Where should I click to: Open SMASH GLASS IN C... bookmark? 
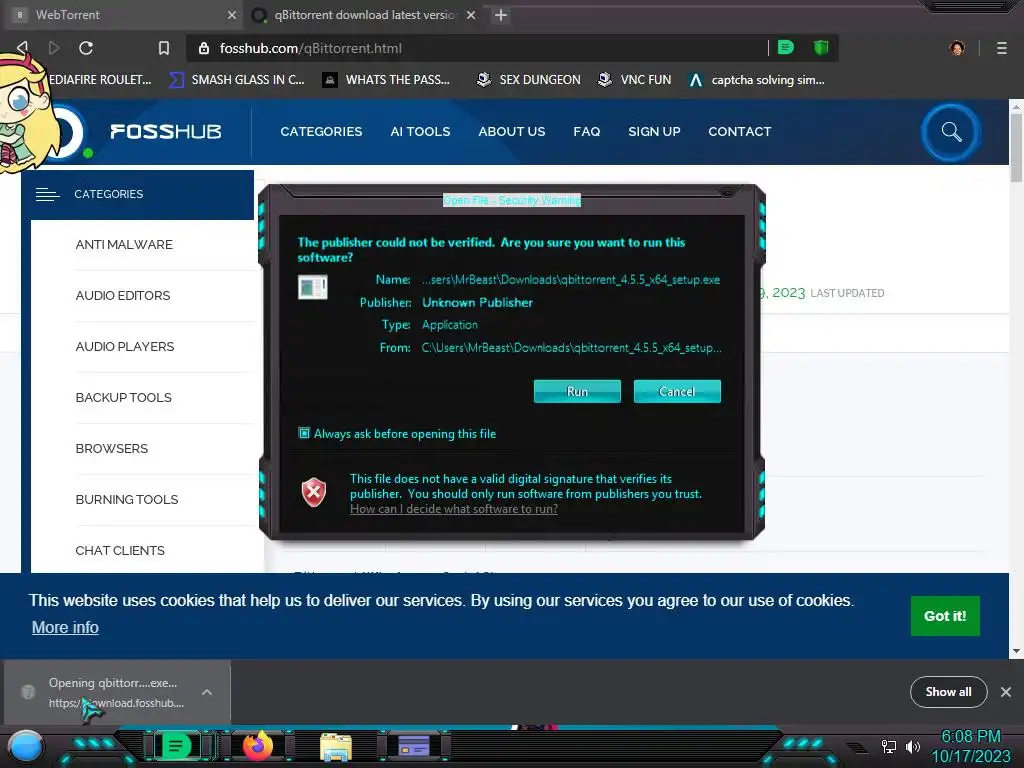coord(237,80)
